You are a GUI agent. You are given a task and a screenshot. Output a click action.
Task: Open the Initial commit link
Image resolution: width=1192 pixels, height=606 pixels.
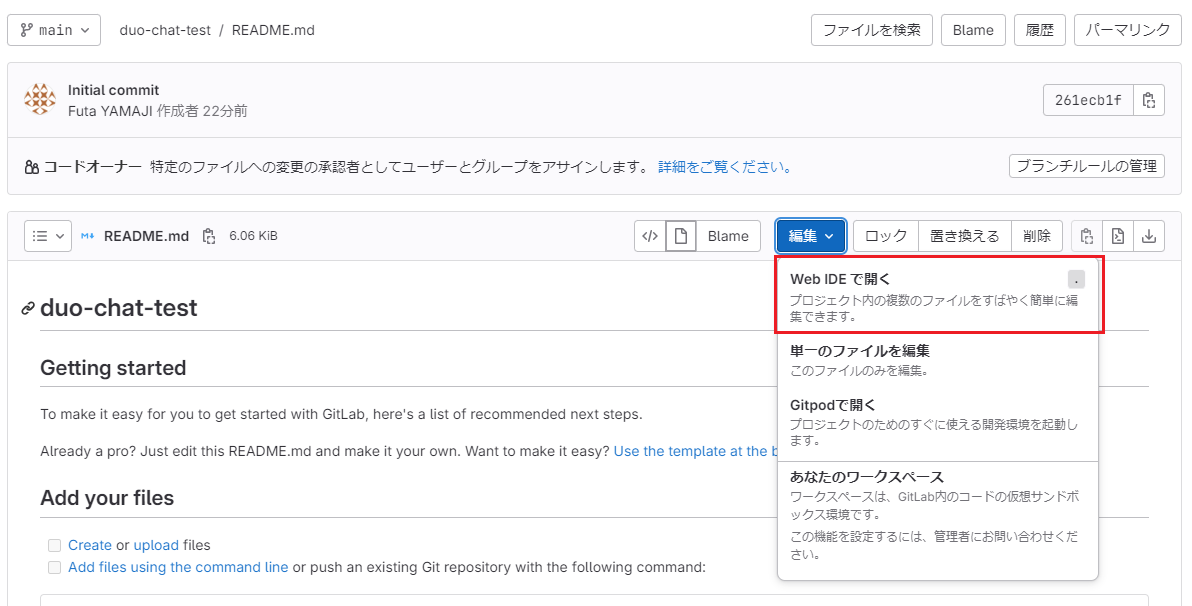pos(113,90)
